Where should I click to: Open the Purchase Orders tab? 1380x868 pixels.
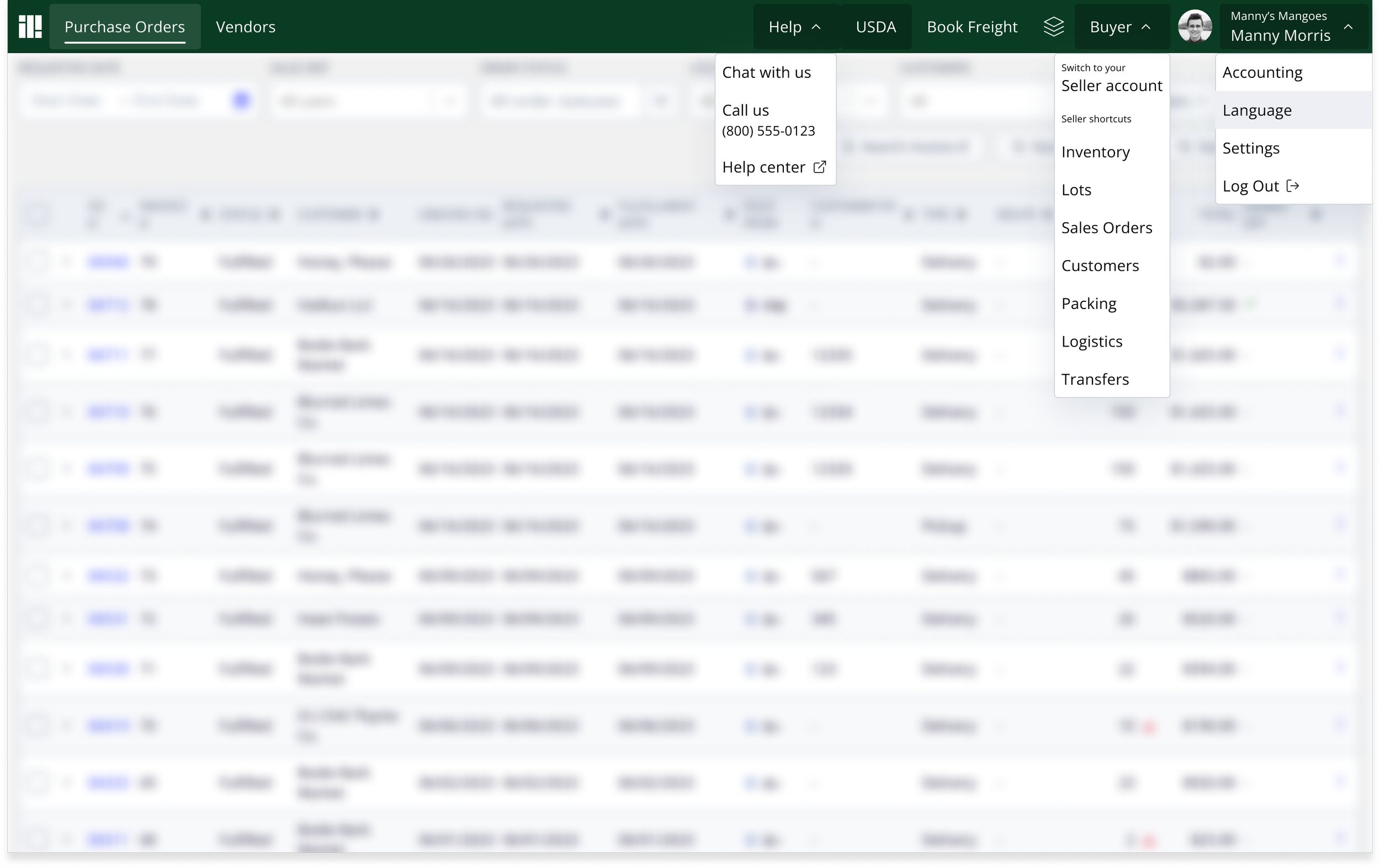pyautogui.click(x=124, y=27)
